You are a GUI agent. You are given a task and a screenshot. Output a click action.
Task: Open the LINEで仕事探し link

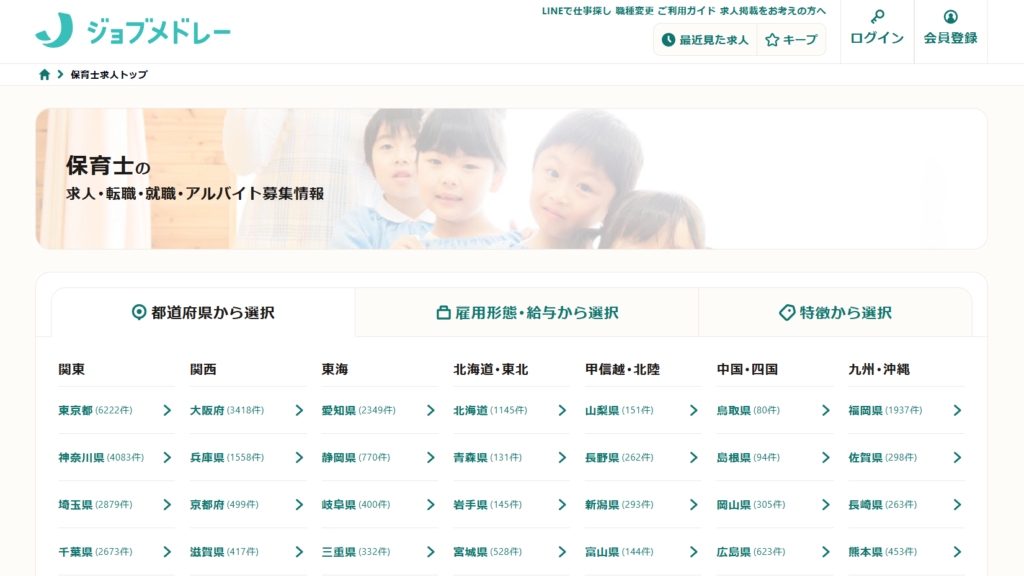click(x=575, y=11)
